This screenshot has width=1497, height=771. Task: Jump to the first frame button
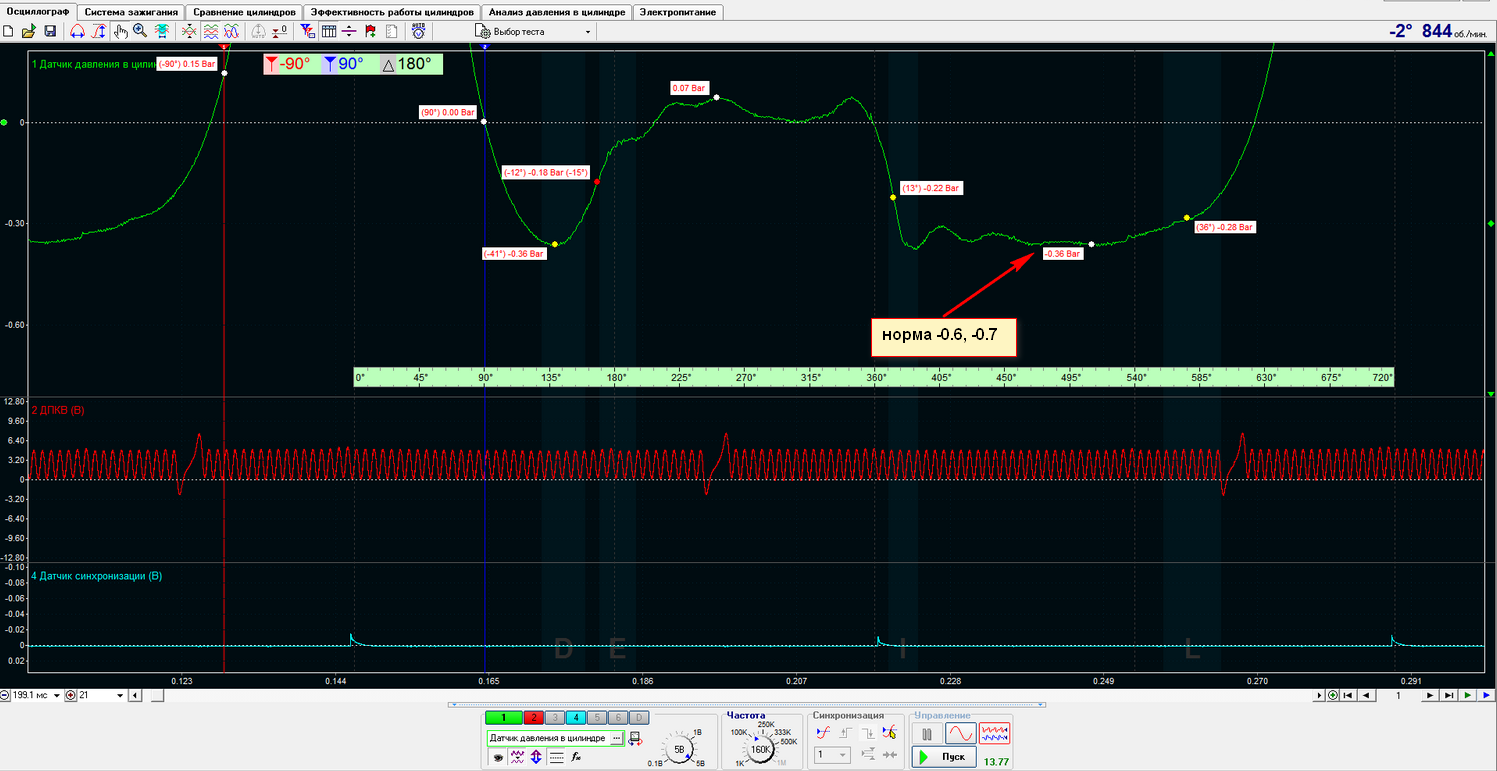pos(1348,695)
